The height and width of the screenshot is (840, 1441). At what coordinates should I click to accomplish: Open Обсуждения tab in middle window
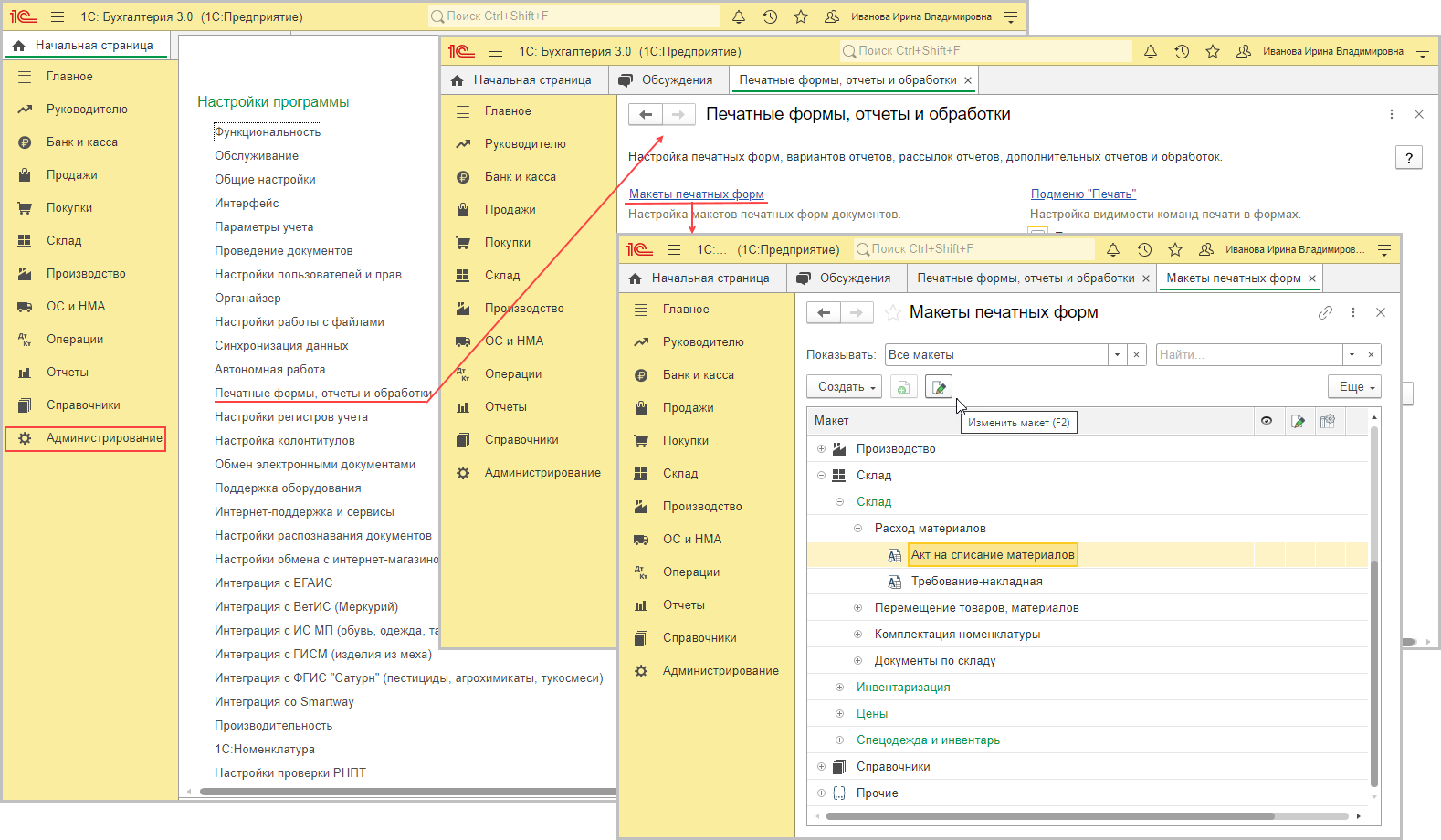click(x=668, y=80)
